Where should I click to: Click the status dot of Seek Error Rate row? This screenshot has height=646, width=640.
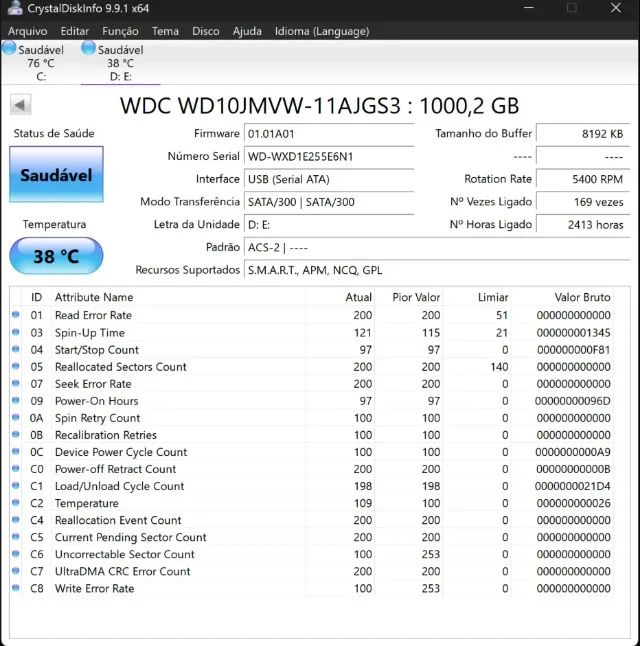(x=16, y=383)
